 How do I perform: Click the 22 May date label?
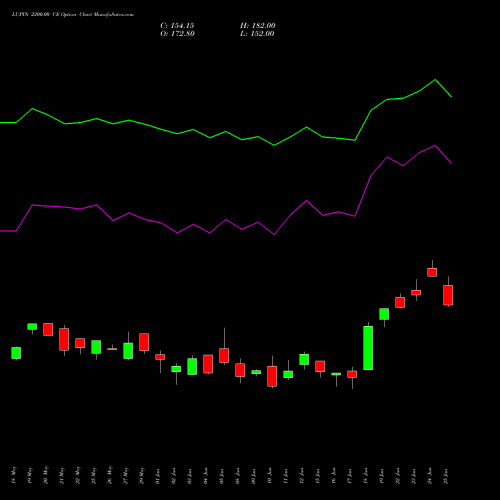click(78, 475)
